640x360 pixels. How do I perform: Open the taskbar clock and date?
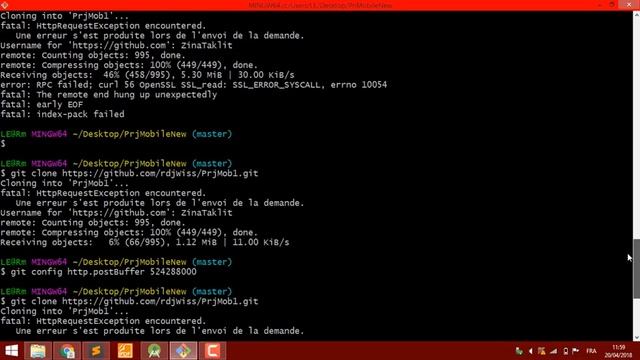click(x=619, y=351)
